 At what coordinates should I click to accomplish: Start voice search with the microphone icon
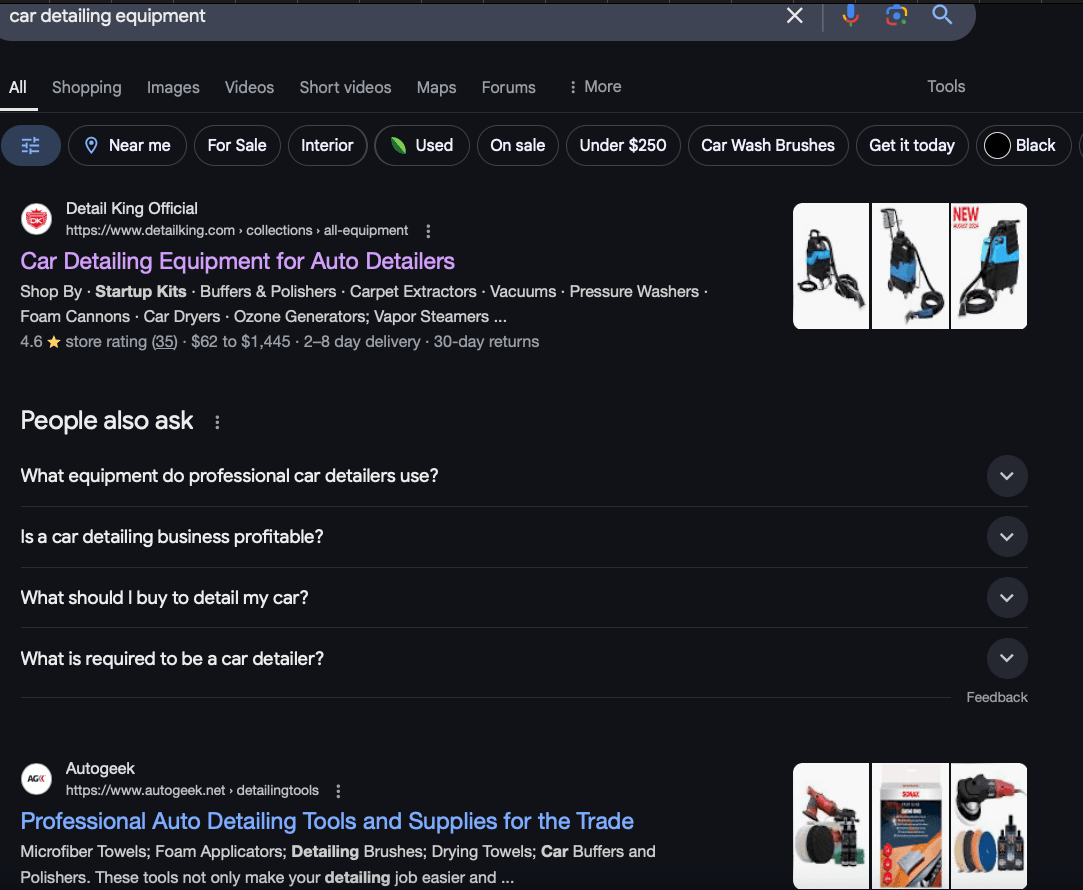coord(850,15)
